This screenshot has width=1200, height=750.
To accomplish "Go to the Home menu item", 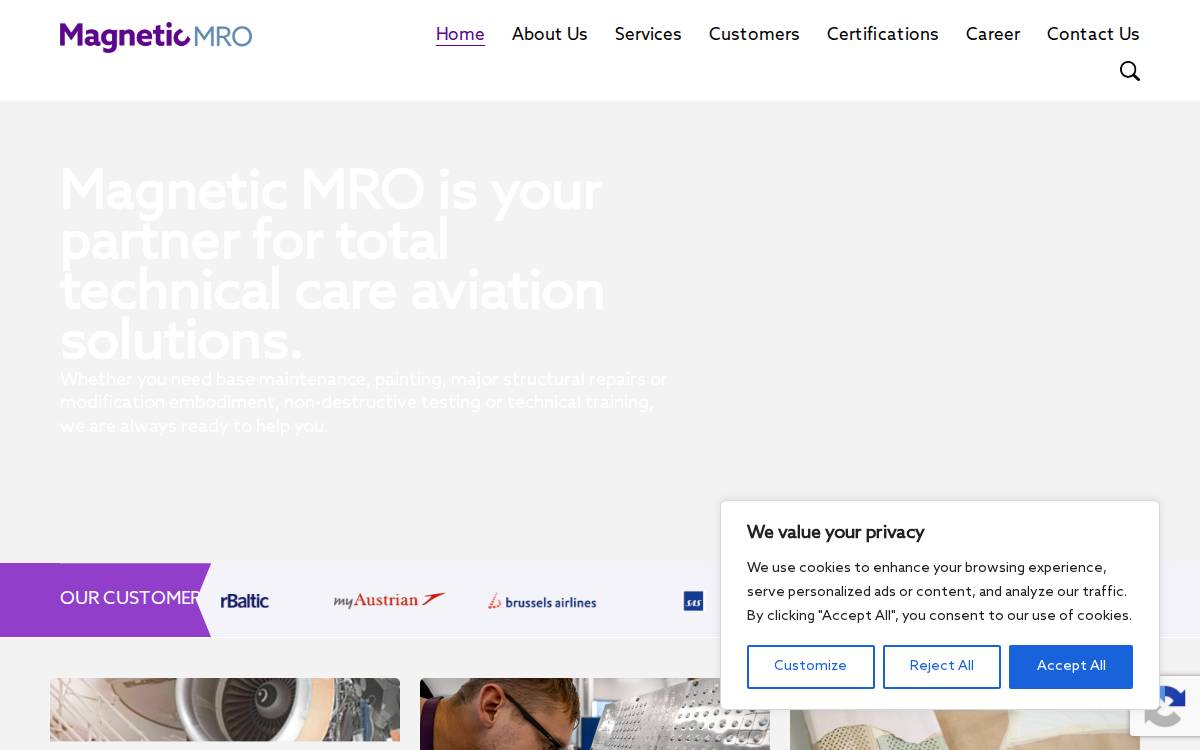I will pos(460,34).
